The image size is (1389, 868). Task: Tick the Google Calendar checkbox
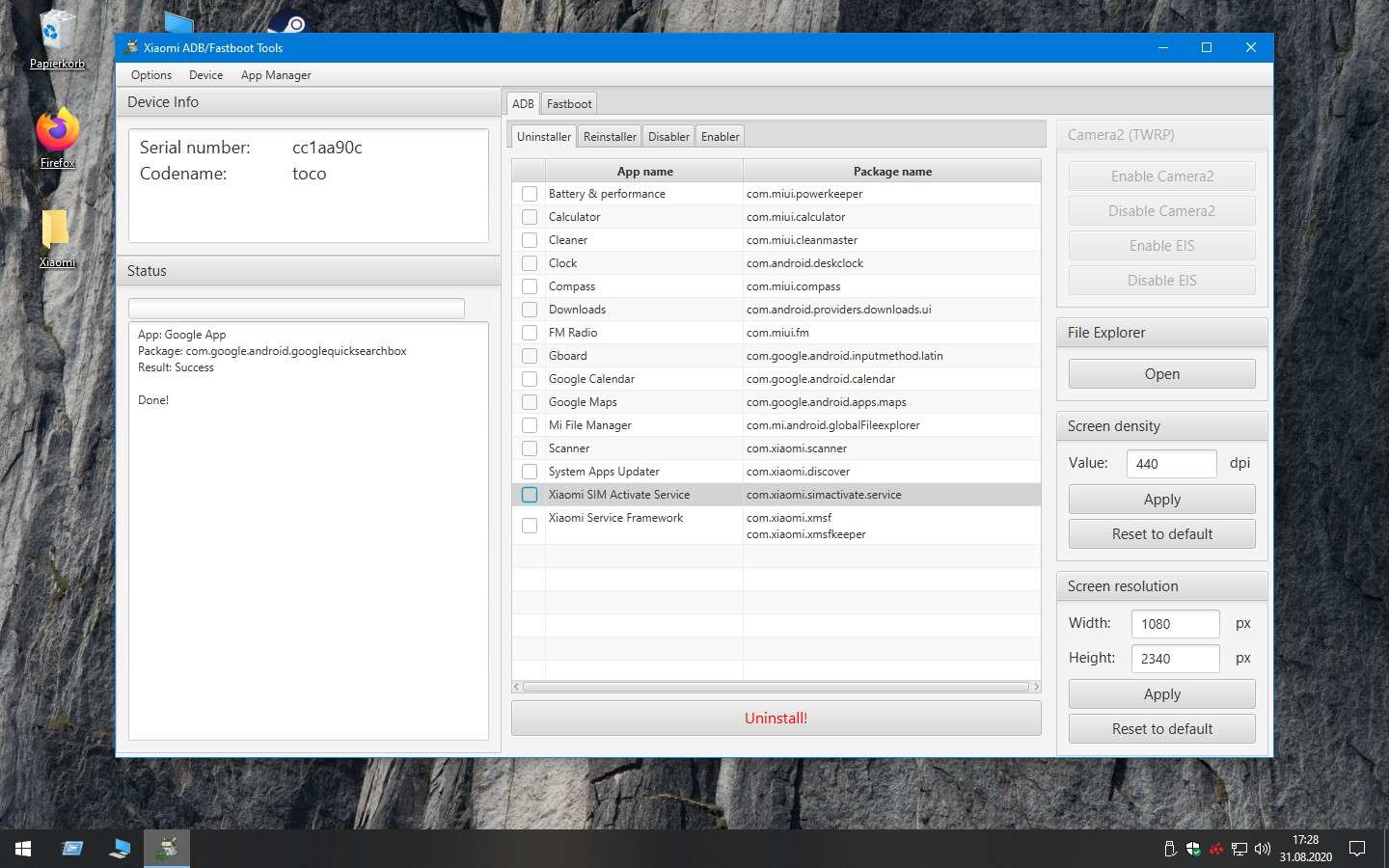pyautogui.click(x=530, y=379)
